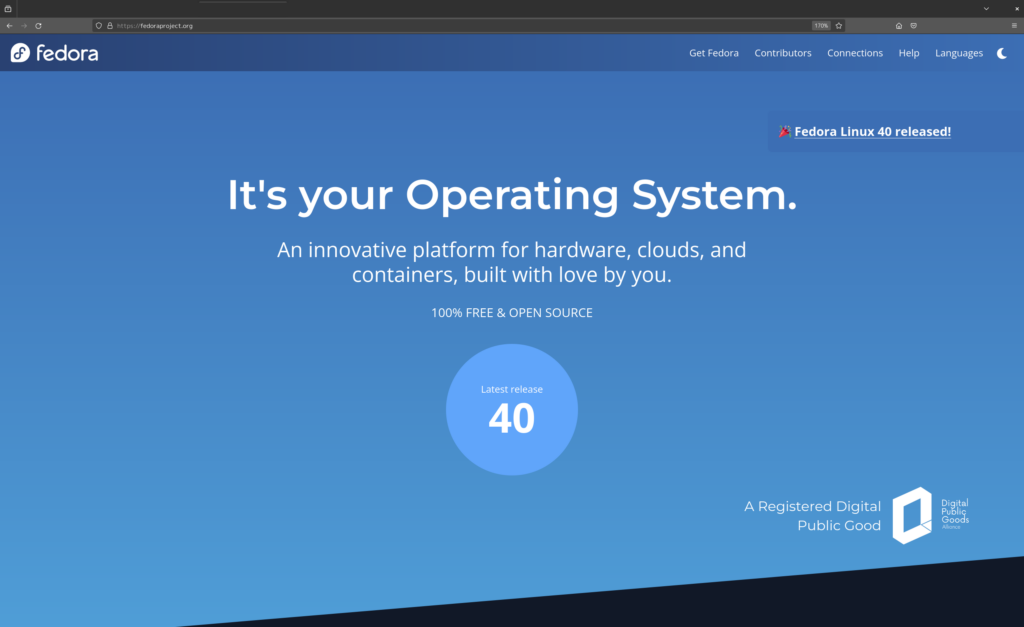Click the 100% FREE & OPEN SOURCE text

pyautogui.click(x=512, y=313)
